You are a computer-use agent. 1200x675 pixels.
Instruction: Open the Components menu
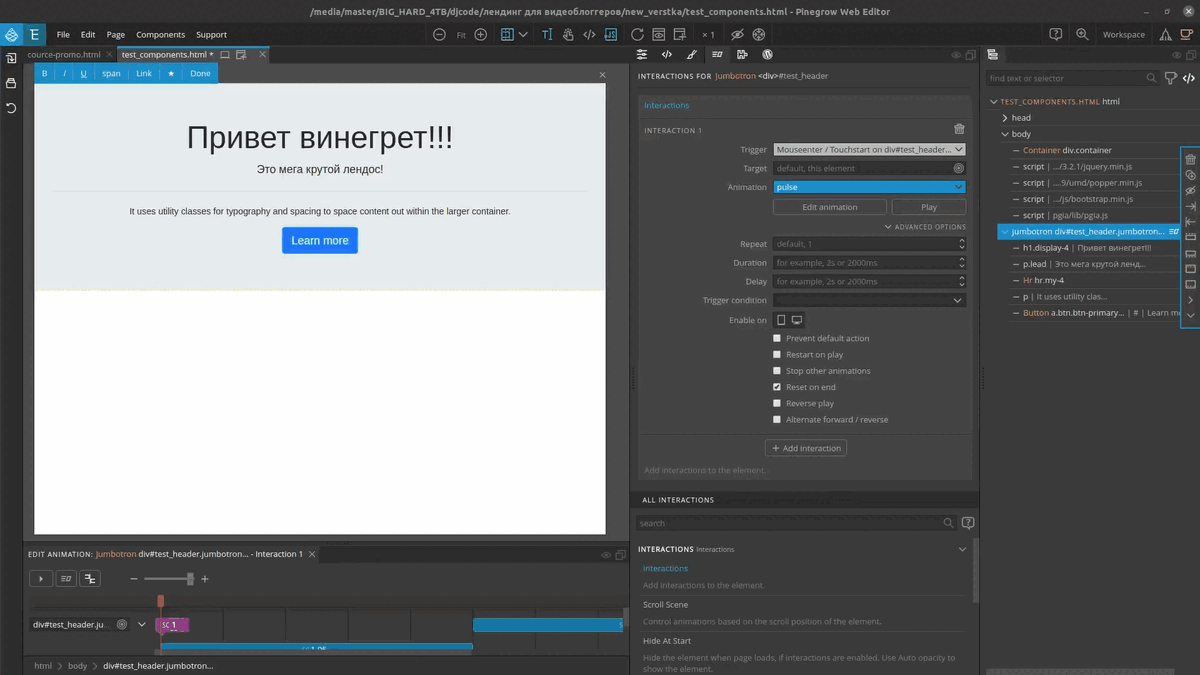click(160, 35)
